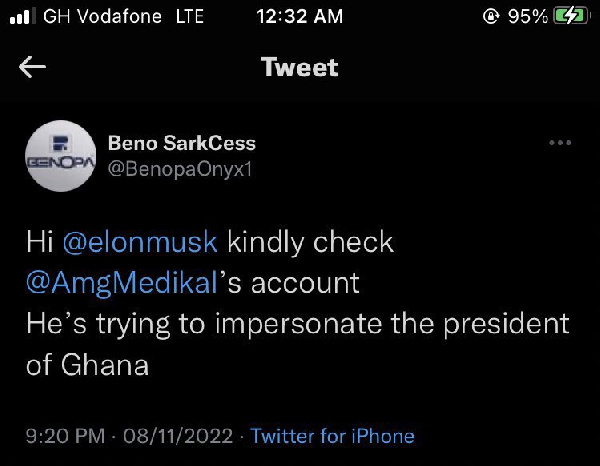Viewport: 600px width, 466px height.
Task: Tap the 95% battery percentage
Action: coord(528,16)
